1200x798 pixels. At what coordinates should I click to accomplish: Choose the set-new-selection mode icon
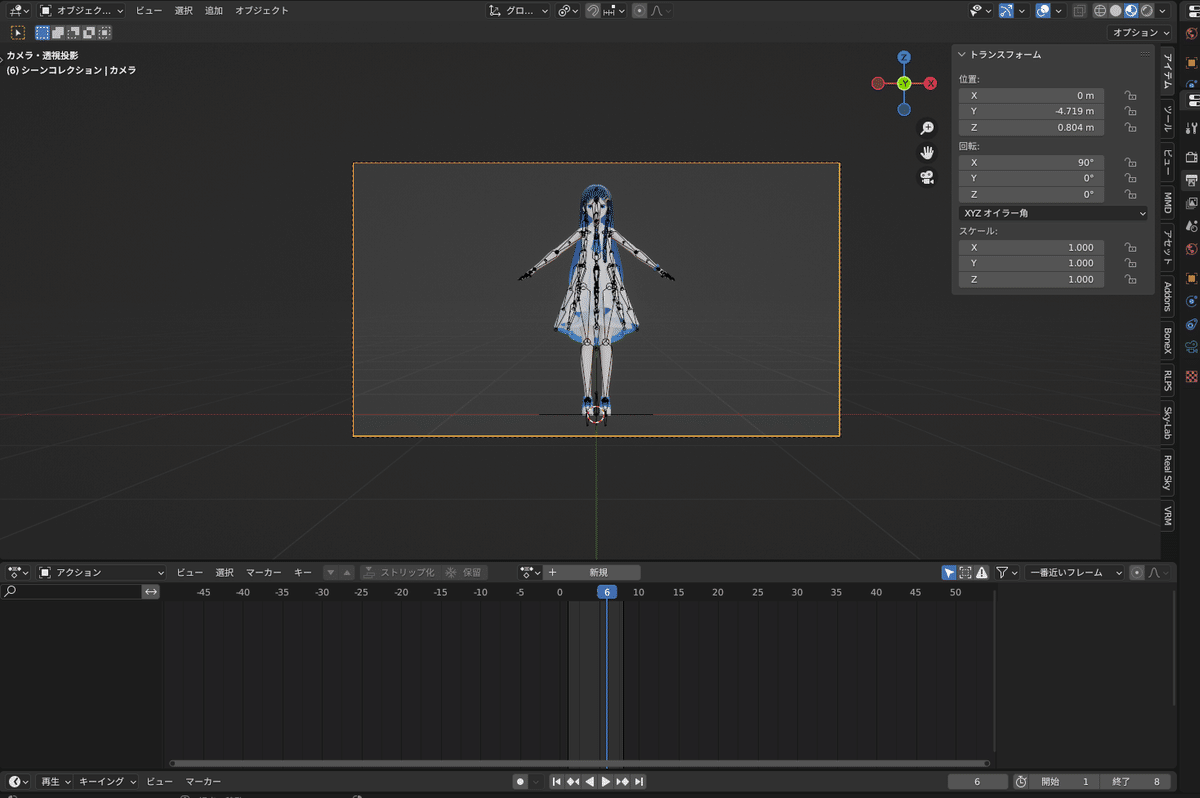click(43, 32)
